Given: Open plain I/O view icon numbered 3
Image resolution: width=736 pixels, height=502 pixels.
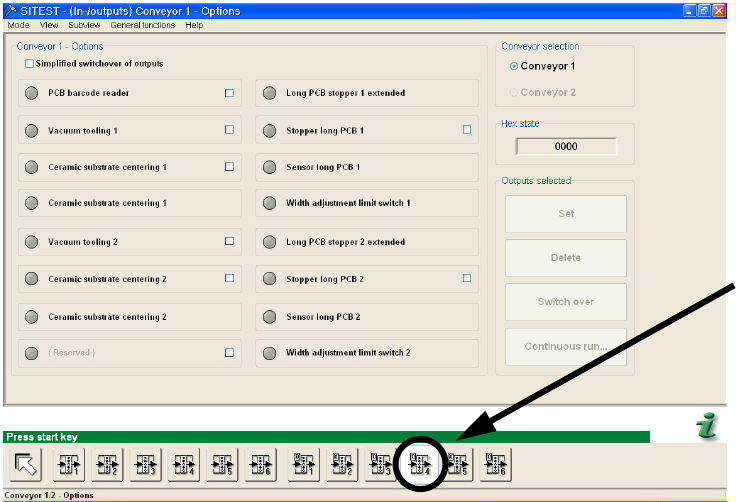Looking at the screenshot, I should tap(146, 464).
